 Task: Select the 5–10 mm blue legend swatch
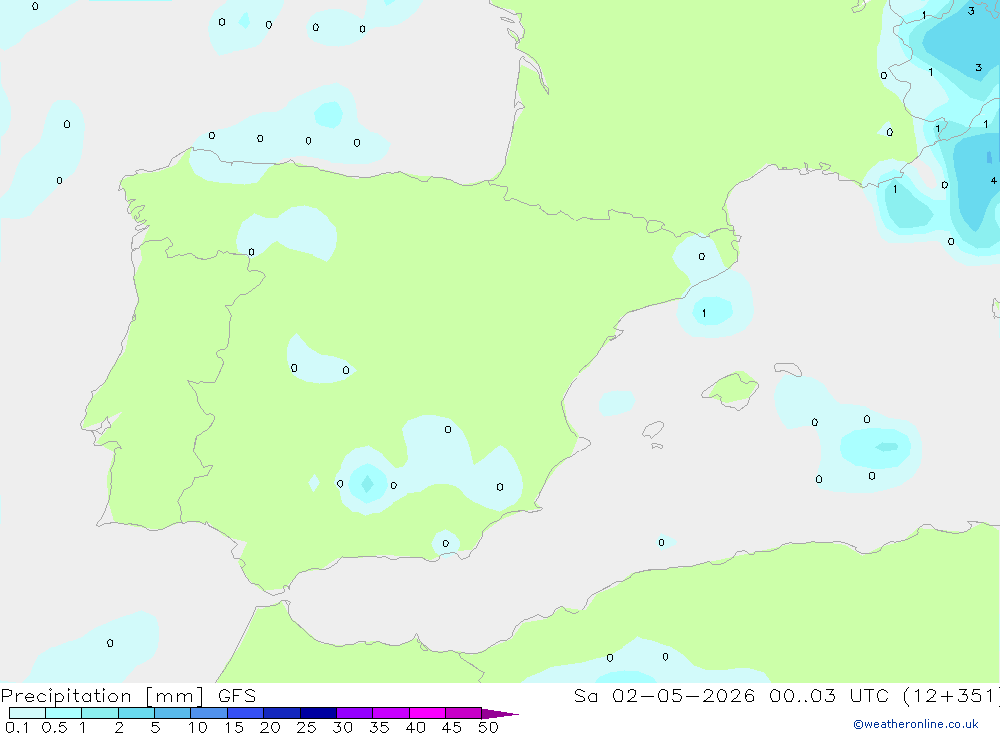click(x=173, y=713)
